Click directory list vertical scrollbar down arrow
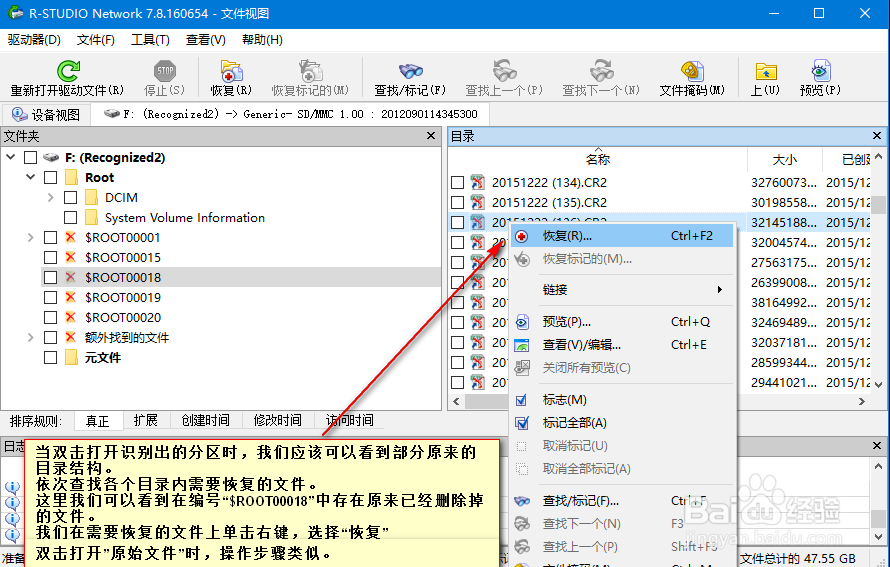Screen dimensions: 890x567 (x=879, y=385)
